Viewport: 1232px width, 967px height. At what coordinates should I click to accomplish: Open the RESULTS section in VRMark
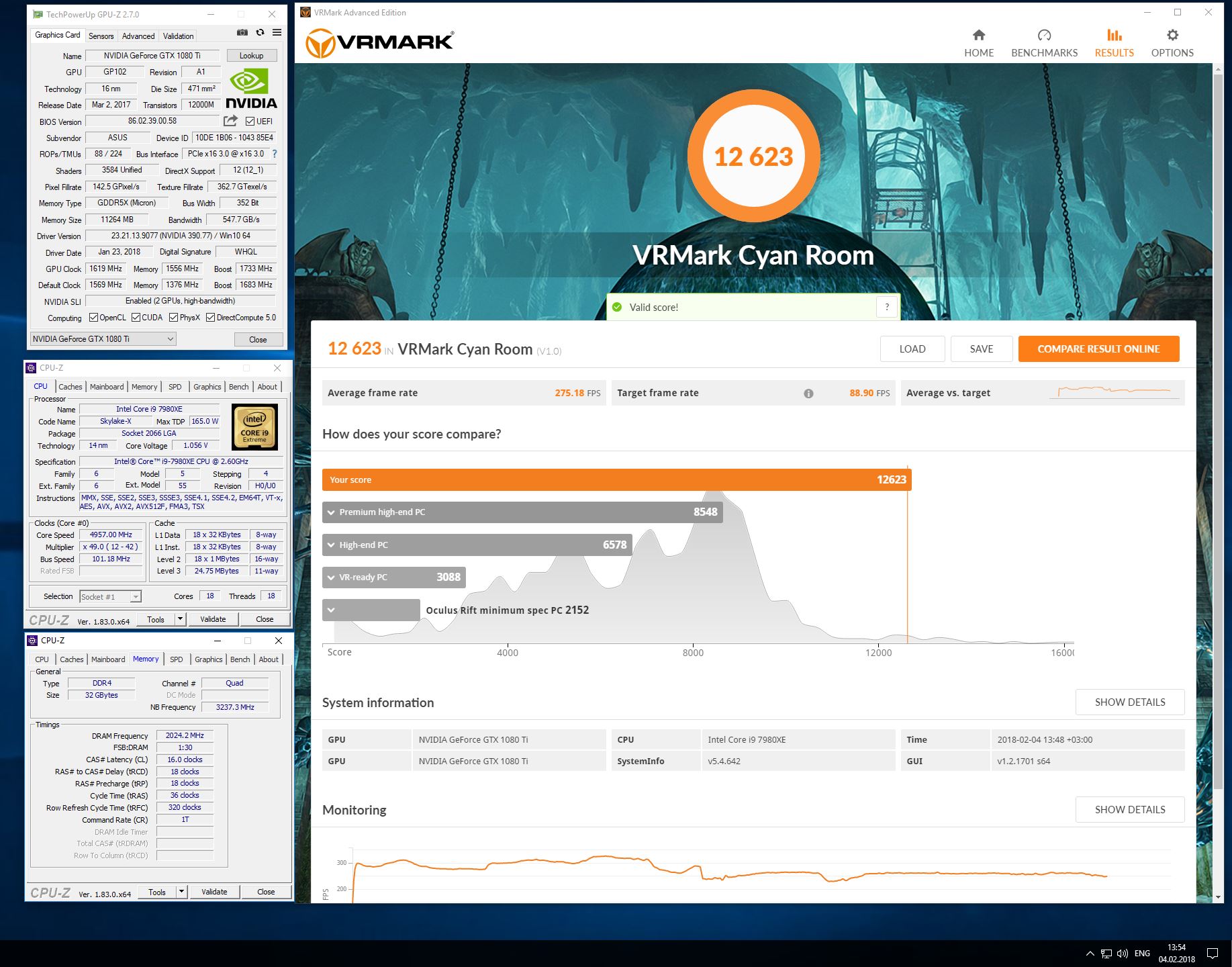click(x=1114, y=44)
